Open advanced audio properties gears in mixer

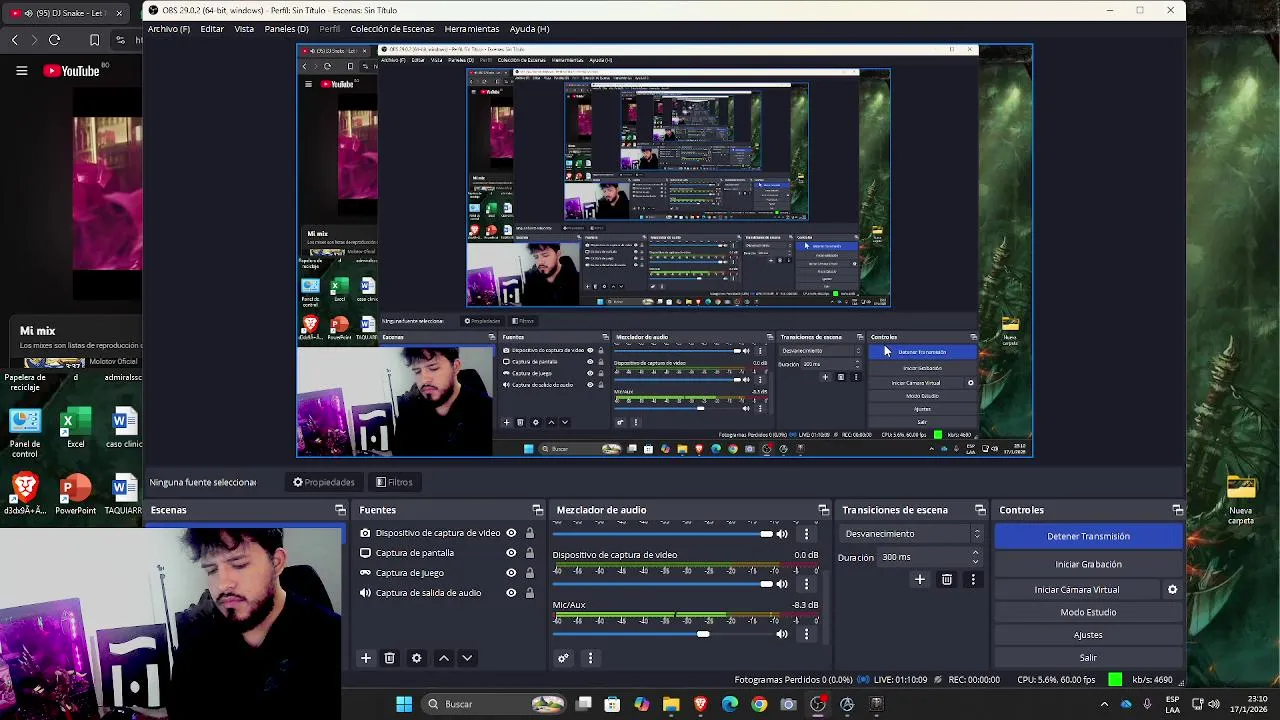click(x=563, y=658)
